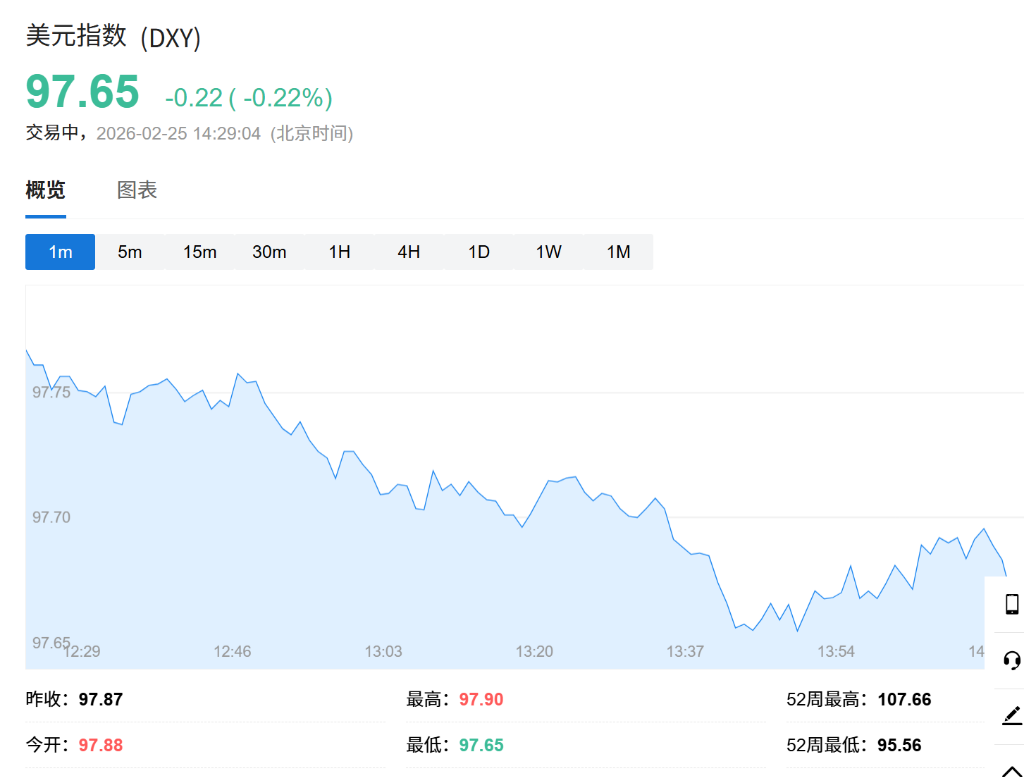Click the 97.65 current price value
Viewport: 1024px width, 777px height.
tap(82, 92)
